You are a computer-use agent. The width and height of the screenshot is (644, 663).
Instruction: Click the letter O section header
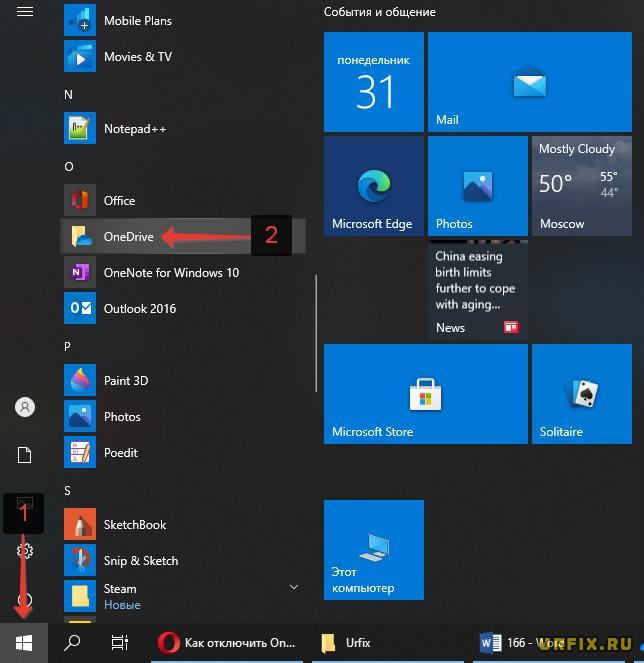pyautogui.click(x=69, y=167)
